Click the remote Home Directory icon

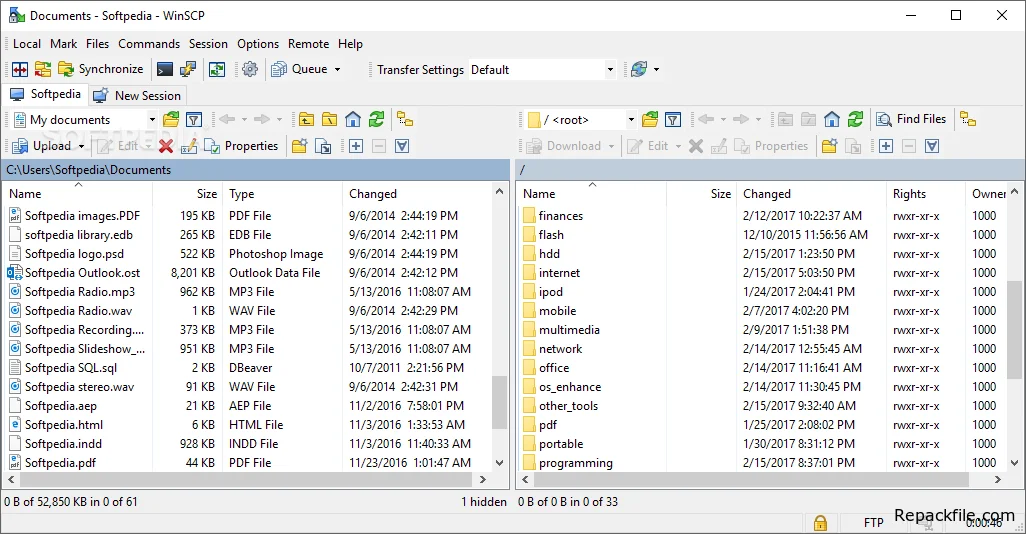[832, 120]
